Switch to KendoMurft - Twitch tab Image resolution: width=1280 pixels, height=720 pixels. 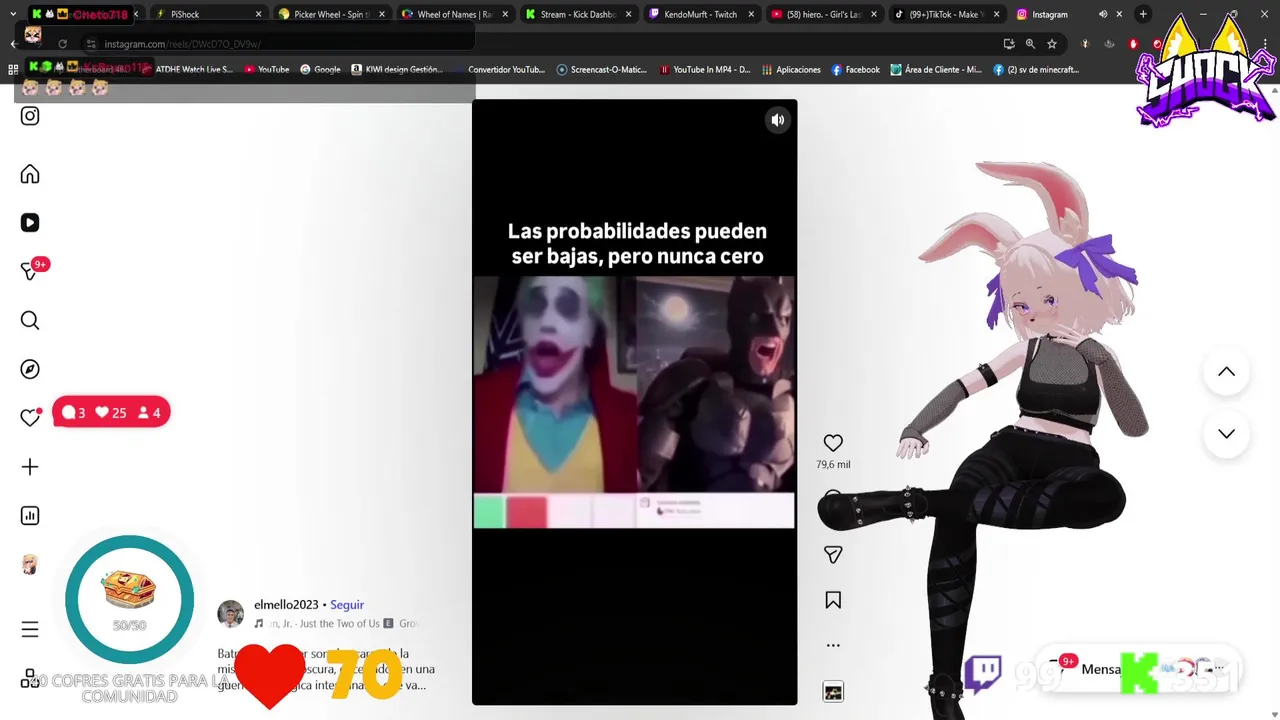(701, 14)
